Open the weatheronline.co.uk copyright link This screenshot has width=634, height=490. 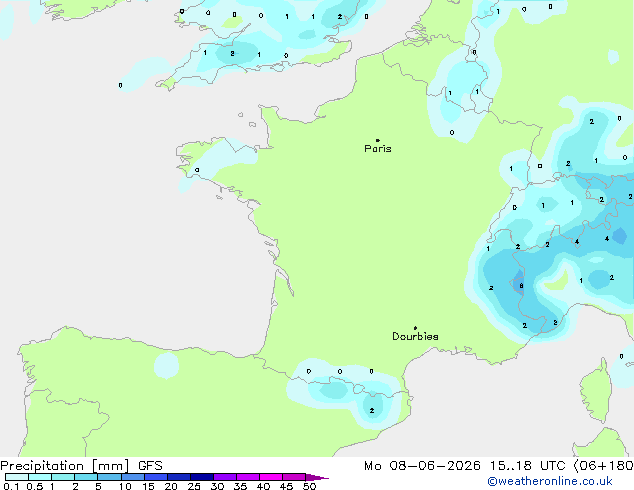click(x=550, y=481)
